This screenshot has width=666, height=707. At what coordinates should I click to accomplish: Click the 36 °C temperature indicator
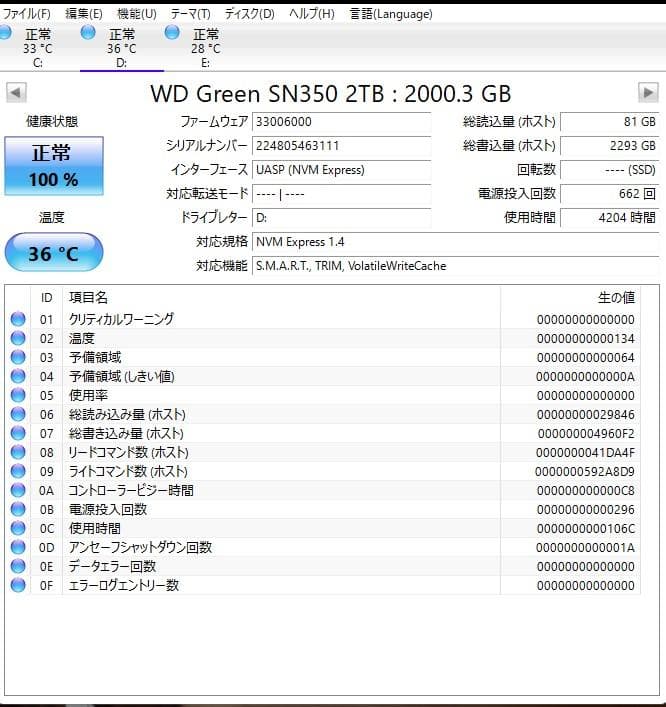[54, 252]
